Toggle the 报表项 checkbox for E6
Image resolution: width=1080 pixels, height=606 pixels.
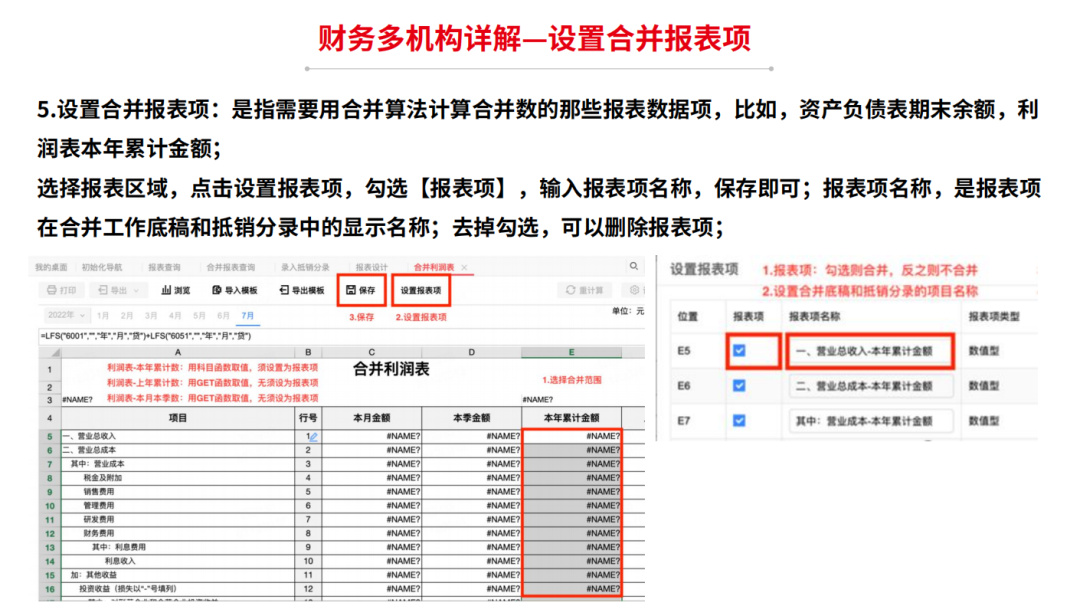[x=740, y=386]
